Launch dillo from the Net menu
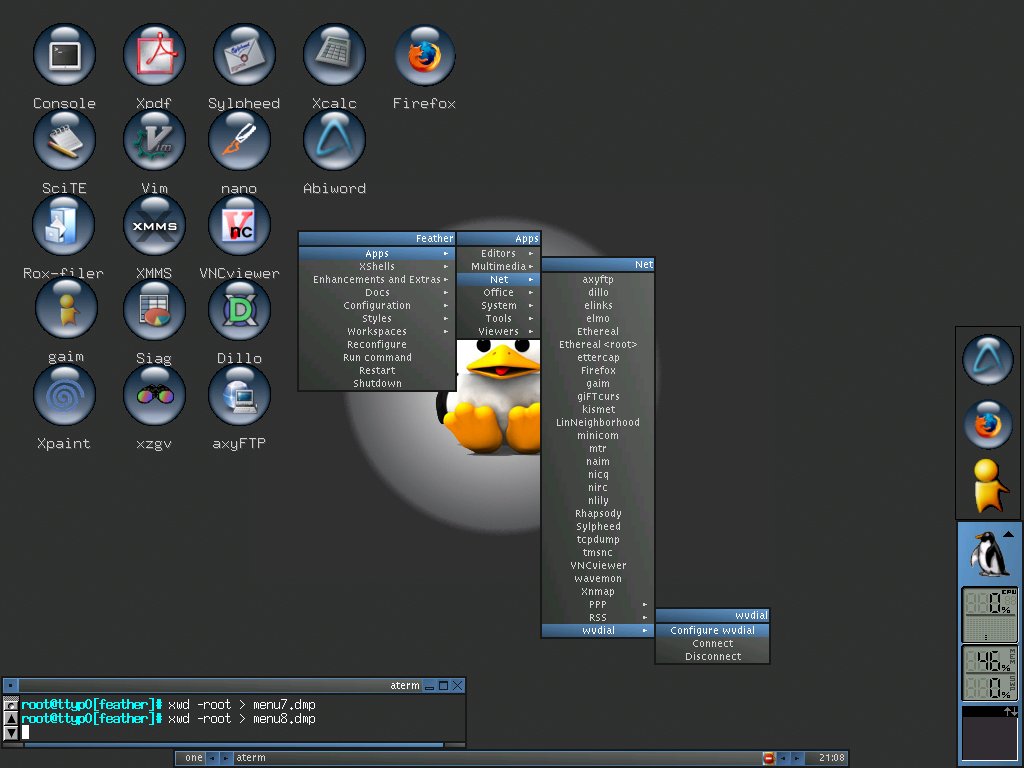1024x768 pixels. (x=598, y=293)
